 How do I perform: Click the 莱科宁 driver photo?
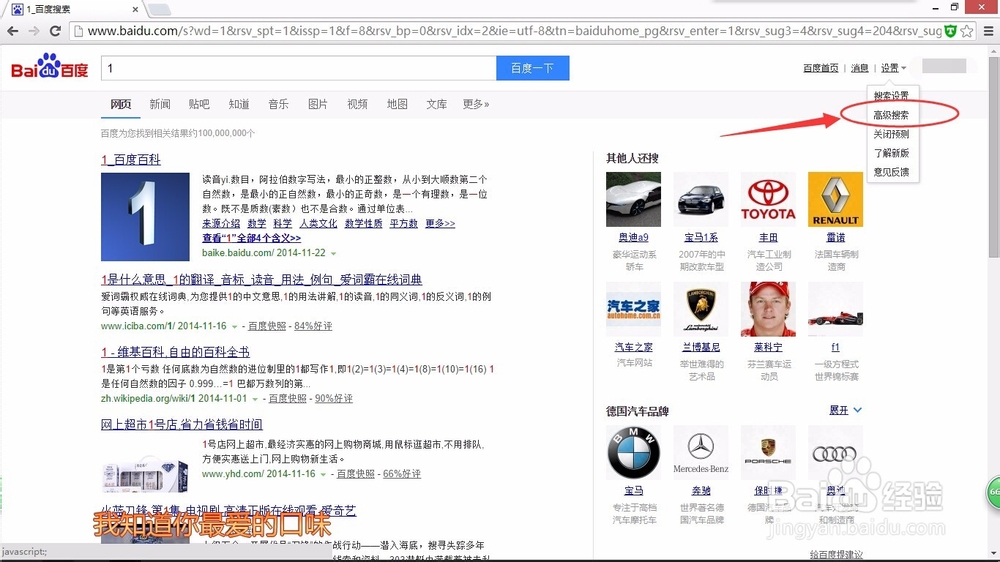[768, 309]
